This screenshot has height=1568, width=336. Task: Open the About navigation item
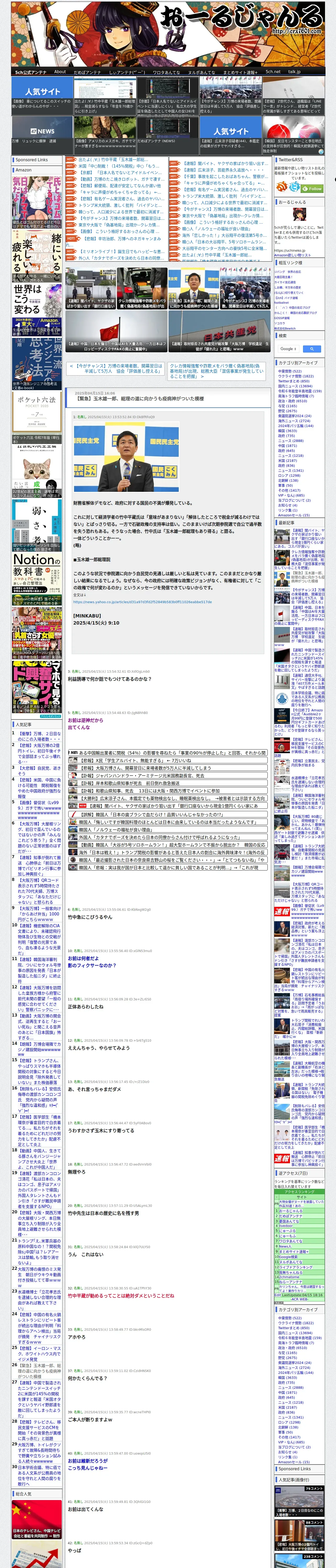(x=60, y=72)
